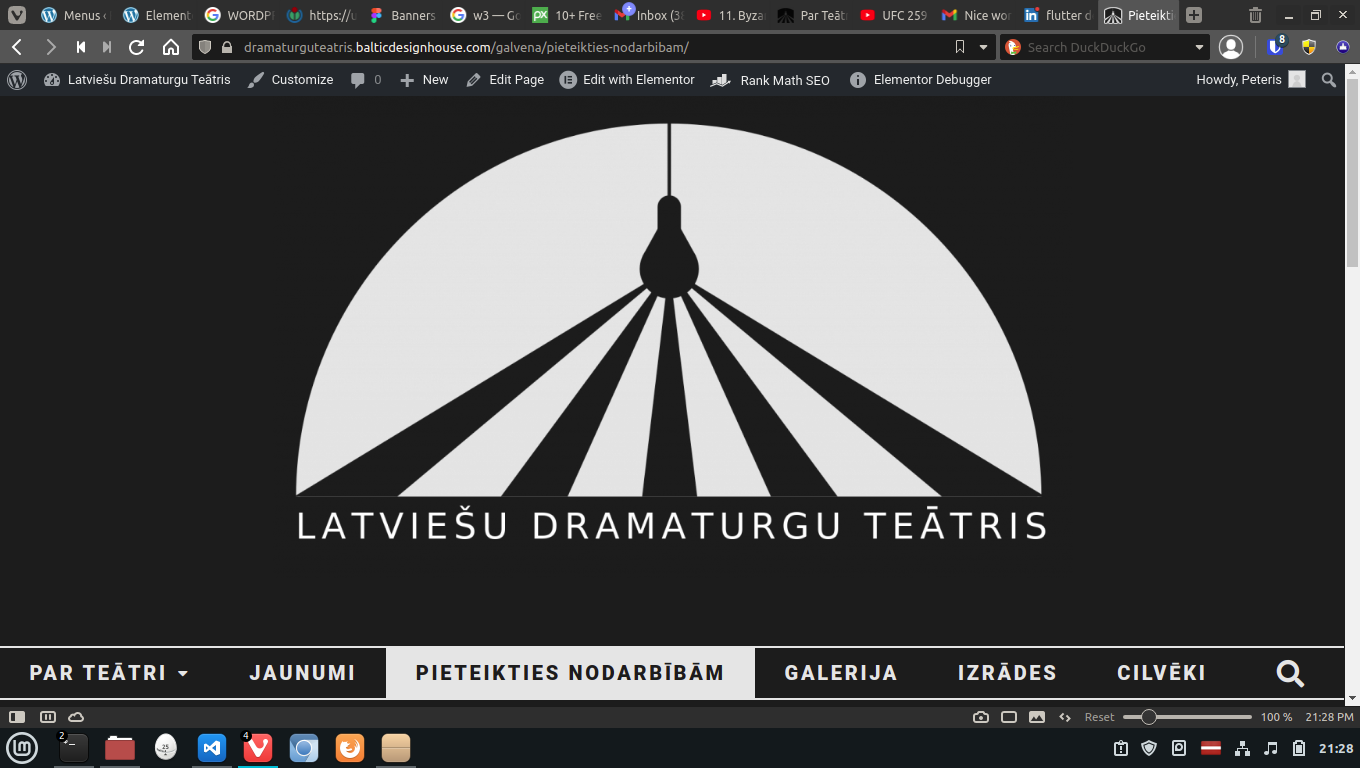Click the battery tray icon
The image size is (1360, 768).
pos(1299,748)
